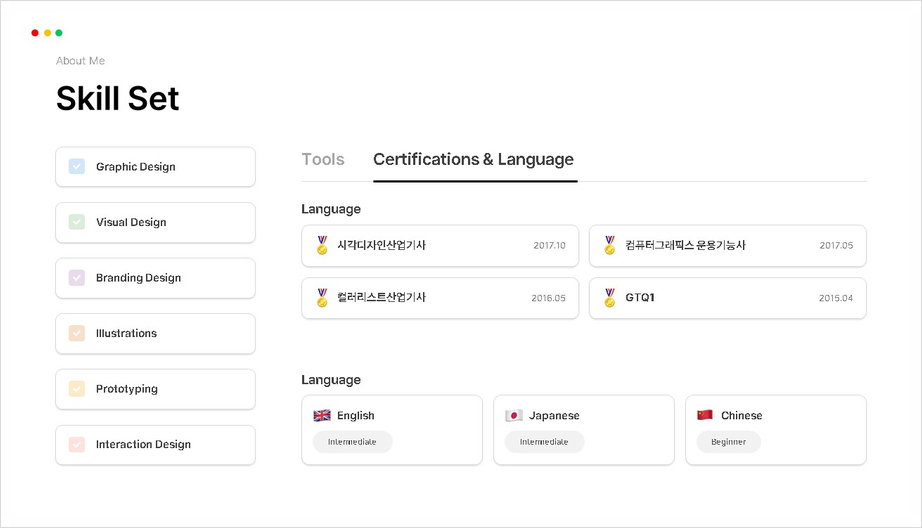This screenshot has height=528, width=922.
Task: Toggle the Visual Design green checkbox
Action: [x=77, y=222]
